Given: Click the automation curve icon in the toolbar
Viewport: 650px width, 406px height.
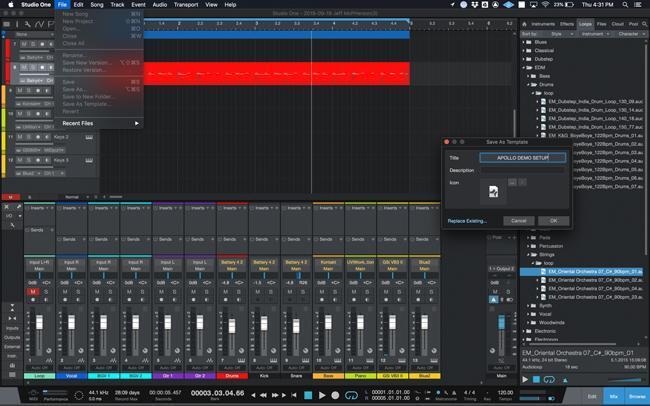Looking at the screenshot, I should coord(39,24).
